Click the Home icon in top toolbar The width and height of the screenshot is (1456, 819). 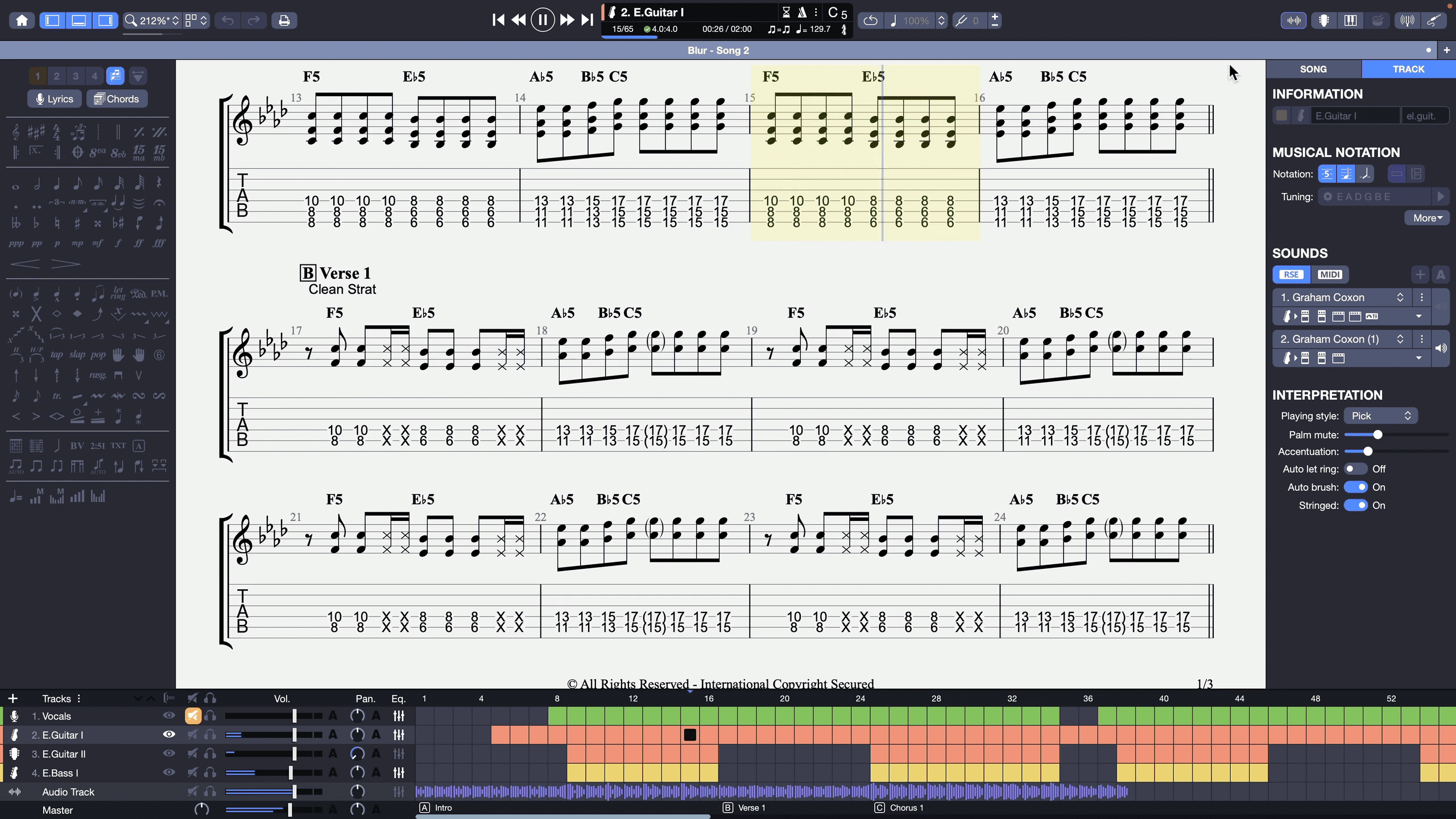[22, 20]
